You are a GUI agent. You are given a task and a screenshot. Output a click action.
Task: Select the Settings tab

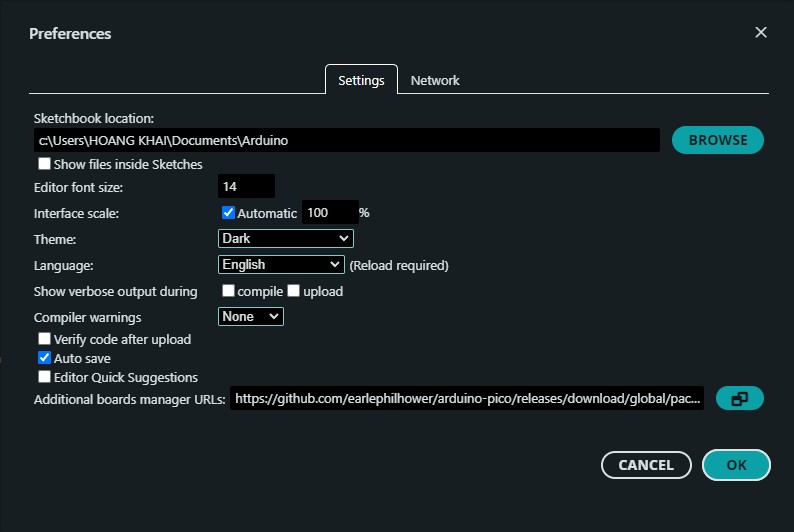[x=361, y=80]
